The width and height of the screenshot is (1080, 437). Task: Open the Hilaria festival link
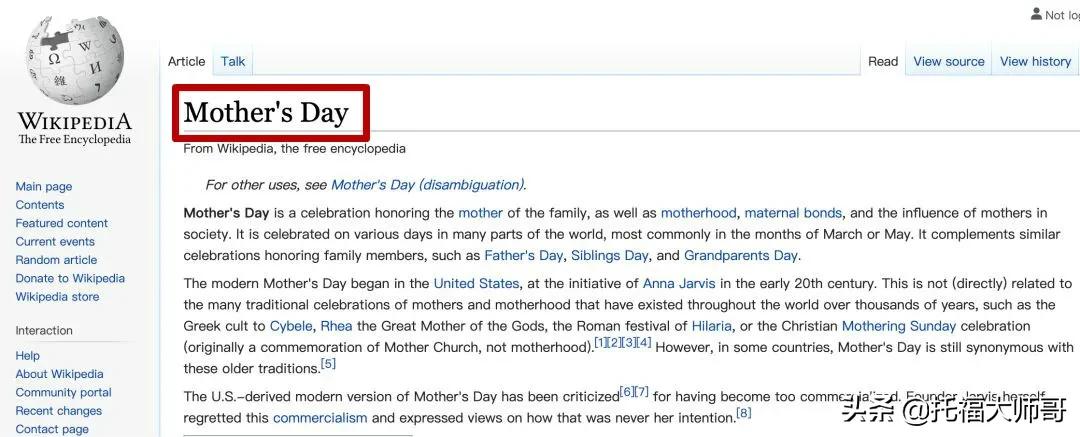coord(711,325)
